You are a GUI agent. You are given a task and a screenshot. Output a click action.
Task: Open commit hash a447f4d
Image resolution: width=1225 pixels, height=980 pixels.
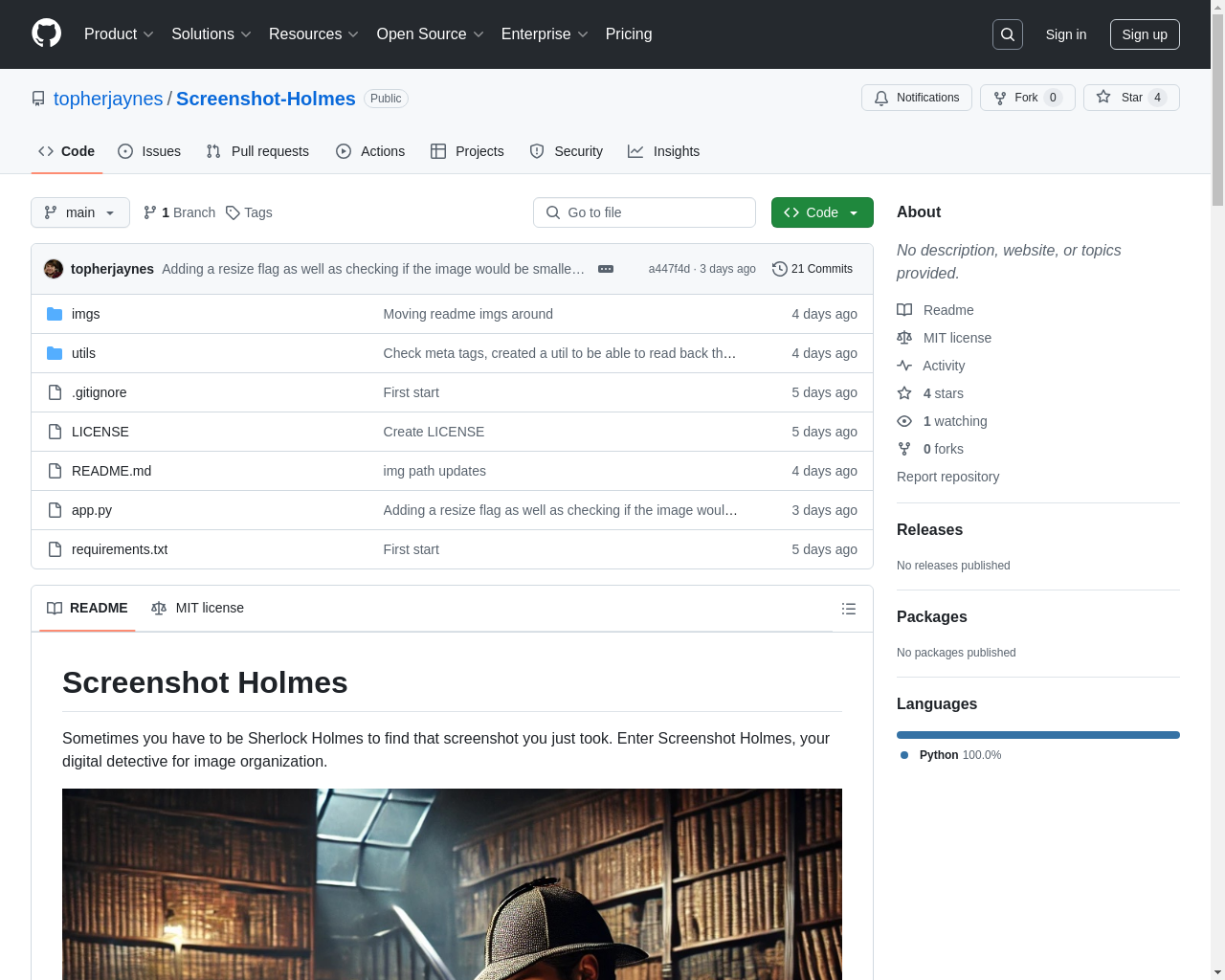[669, 269]
